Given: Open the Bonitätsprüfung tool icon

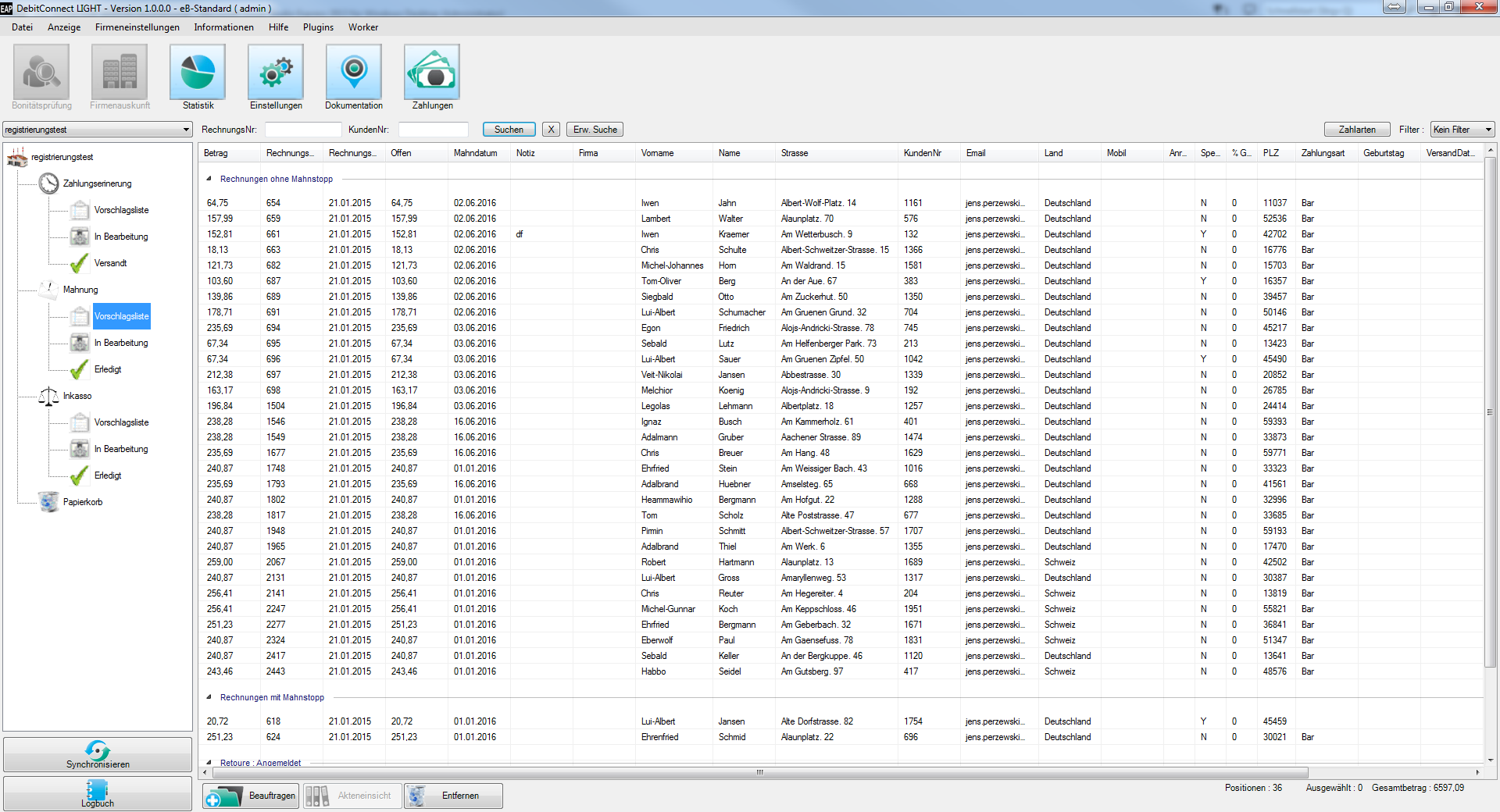Looking at the screenshot, I should (41, 72).
